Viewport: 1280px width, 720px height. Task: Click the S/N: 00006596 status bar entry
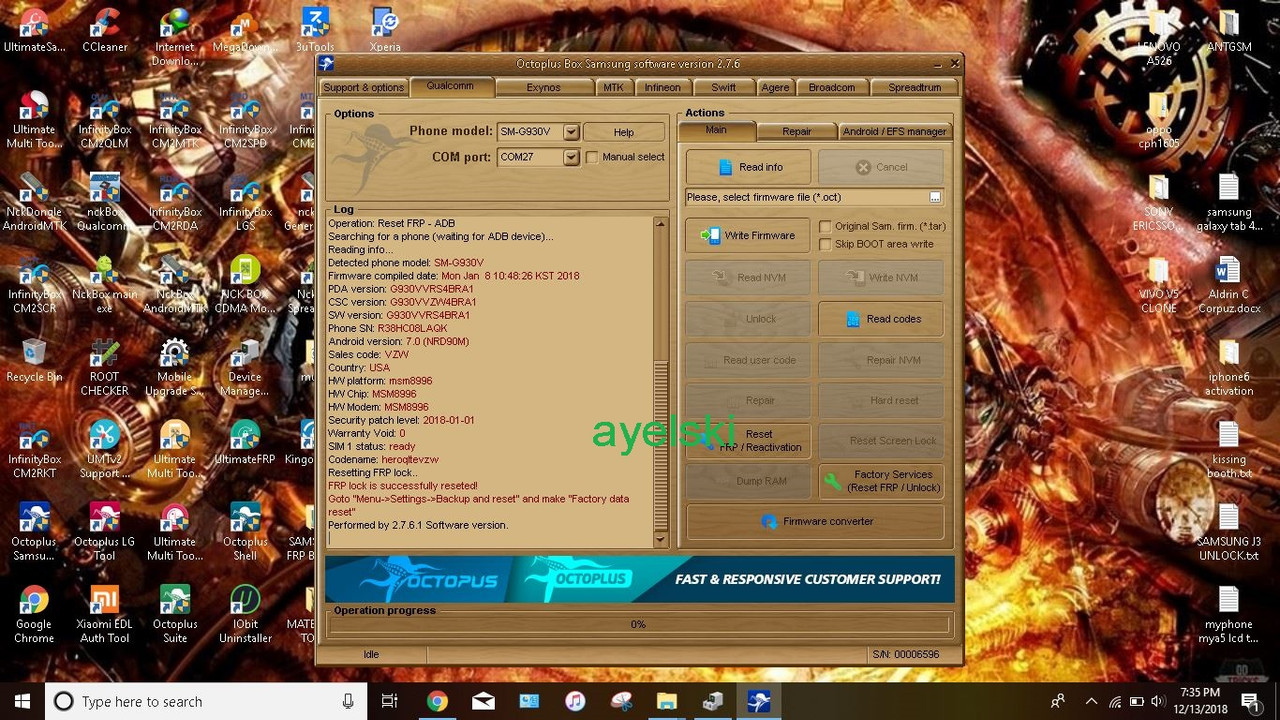pos(906,654)
